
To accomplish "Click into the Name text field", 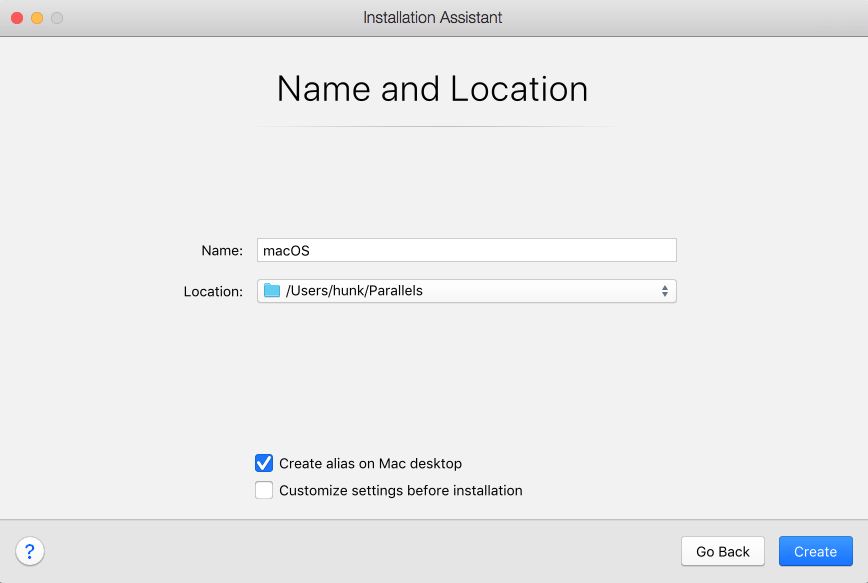I will click(x=467, y=250).
